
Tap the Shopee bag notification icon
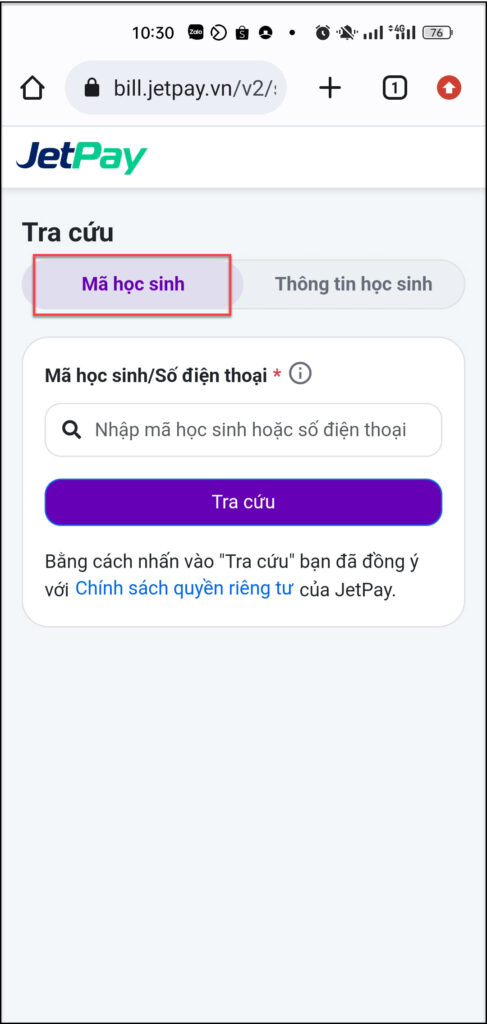[242, 33]
